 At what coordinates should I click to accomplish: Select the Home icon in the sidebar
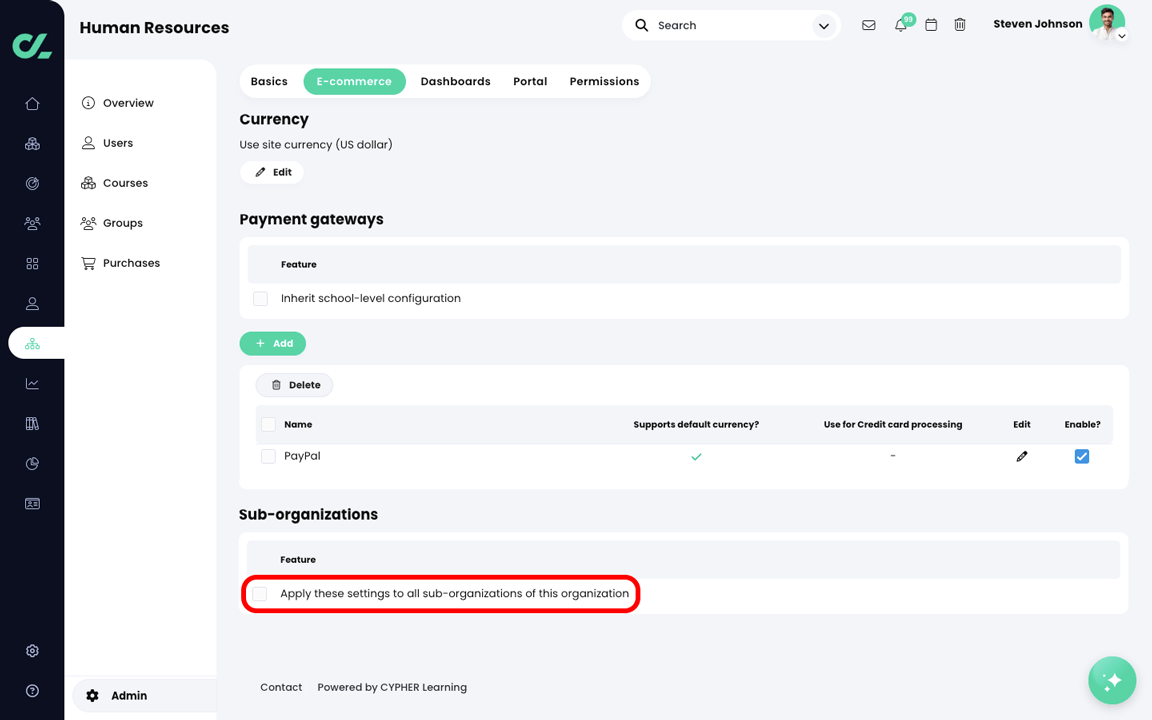[x=32, y=103]
